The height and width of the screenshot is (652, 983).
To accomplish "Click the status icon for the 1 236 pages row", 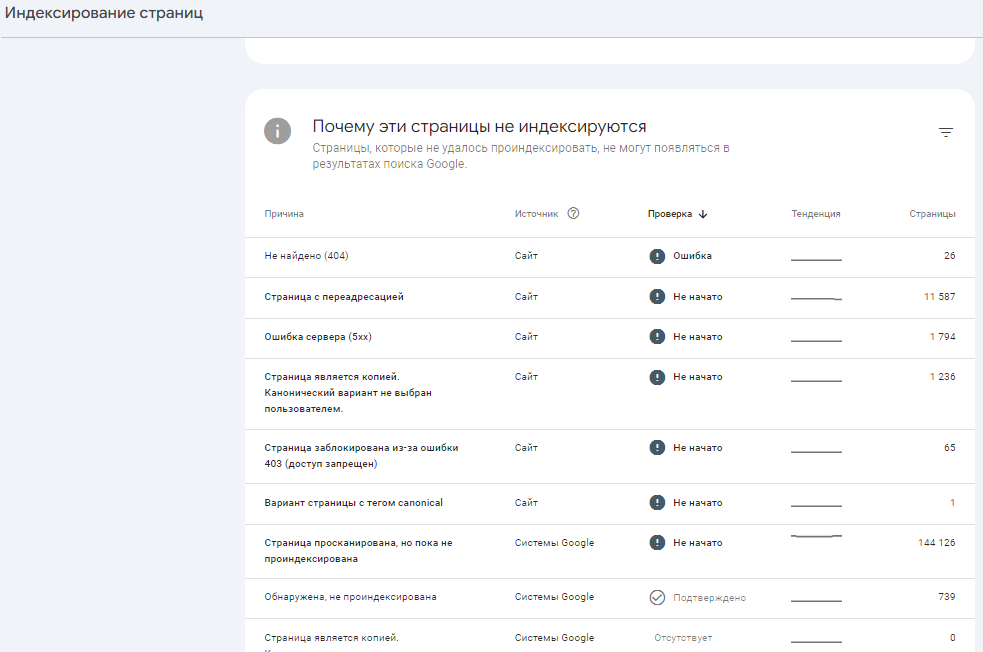I will [656, 377].
